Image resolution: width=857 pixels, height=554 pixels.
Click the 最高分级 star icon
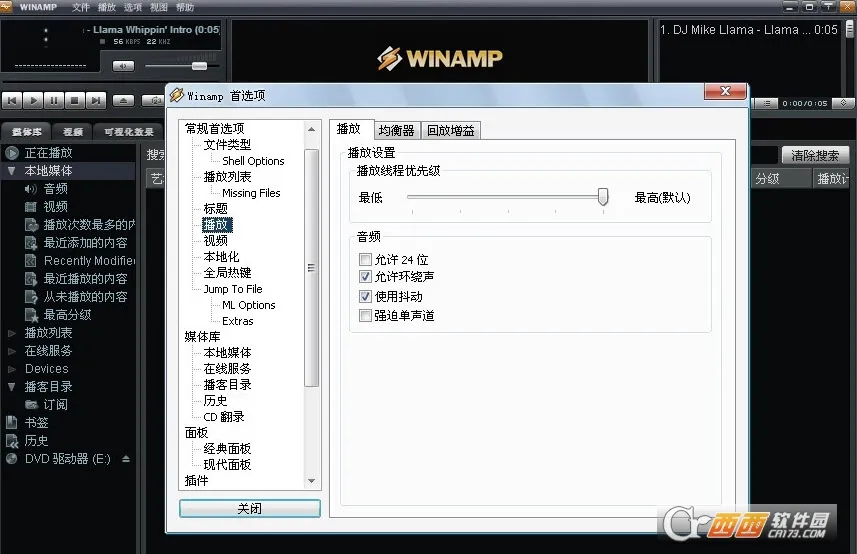[31, 315]
